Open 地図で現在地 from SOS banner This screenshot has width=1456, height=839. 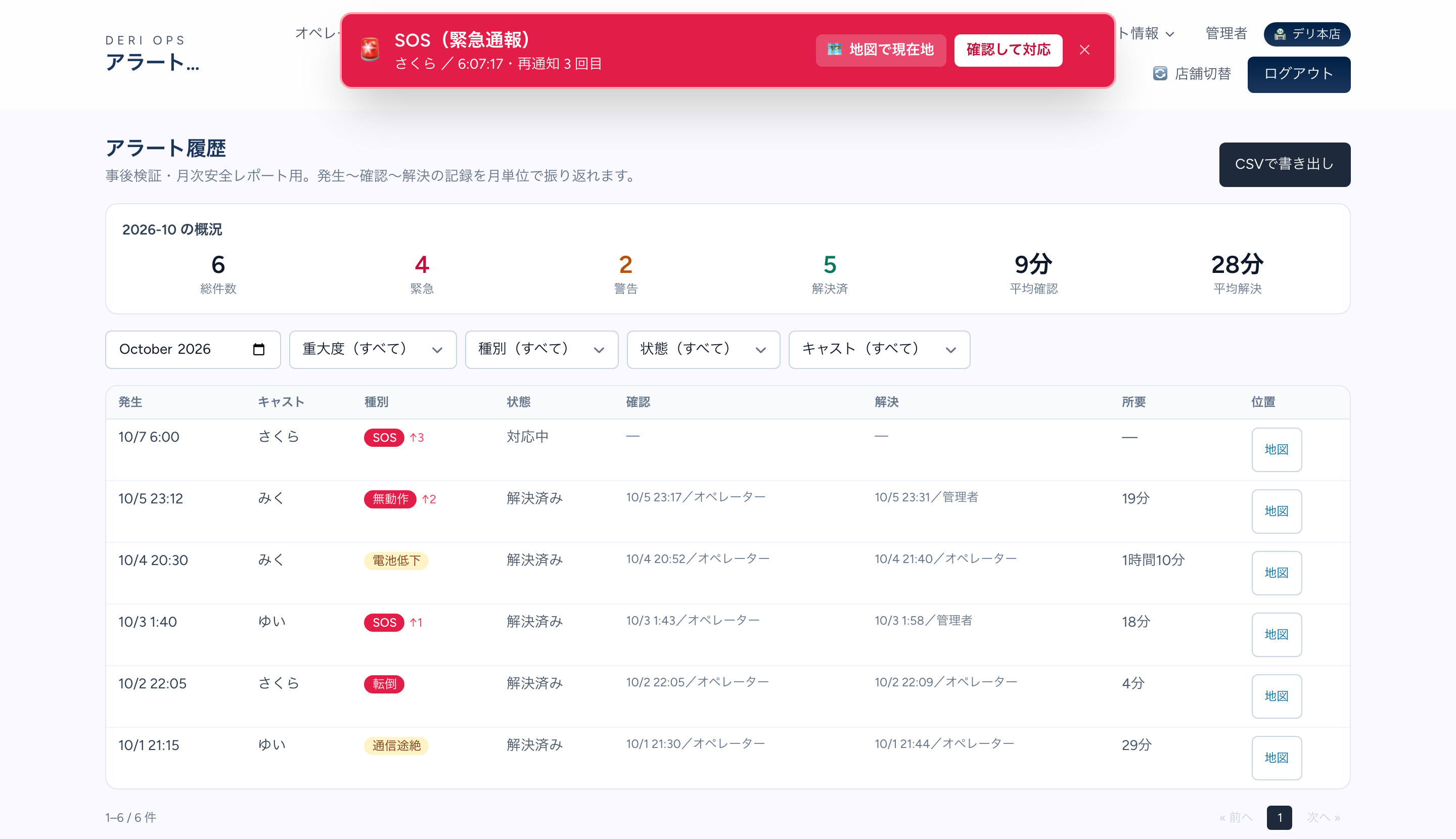pos(880,50)
